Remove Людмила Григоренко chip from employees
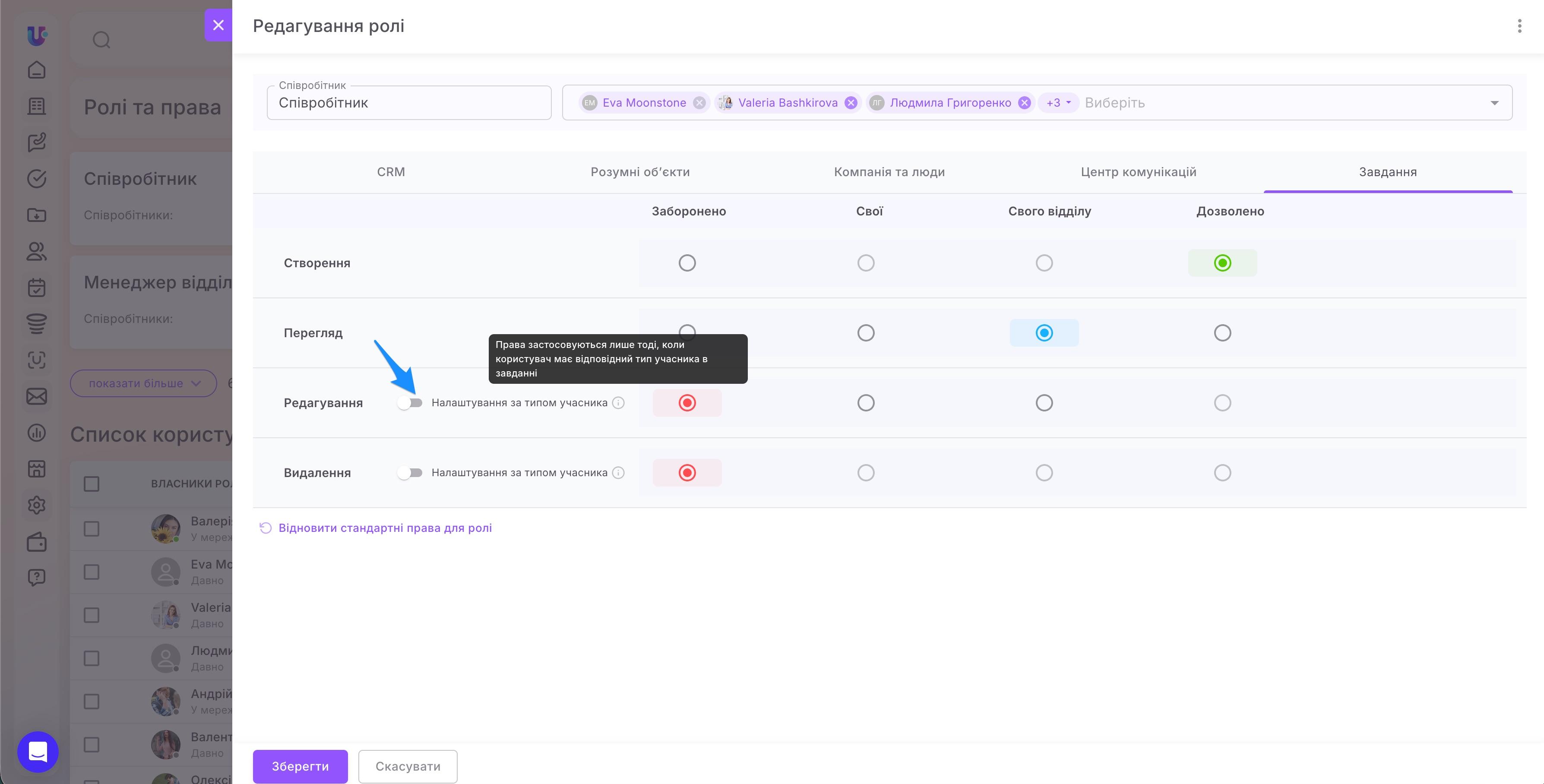The width and height of the screenshot is (1544, 784). pyautogui.click(x=1024, y=102)
